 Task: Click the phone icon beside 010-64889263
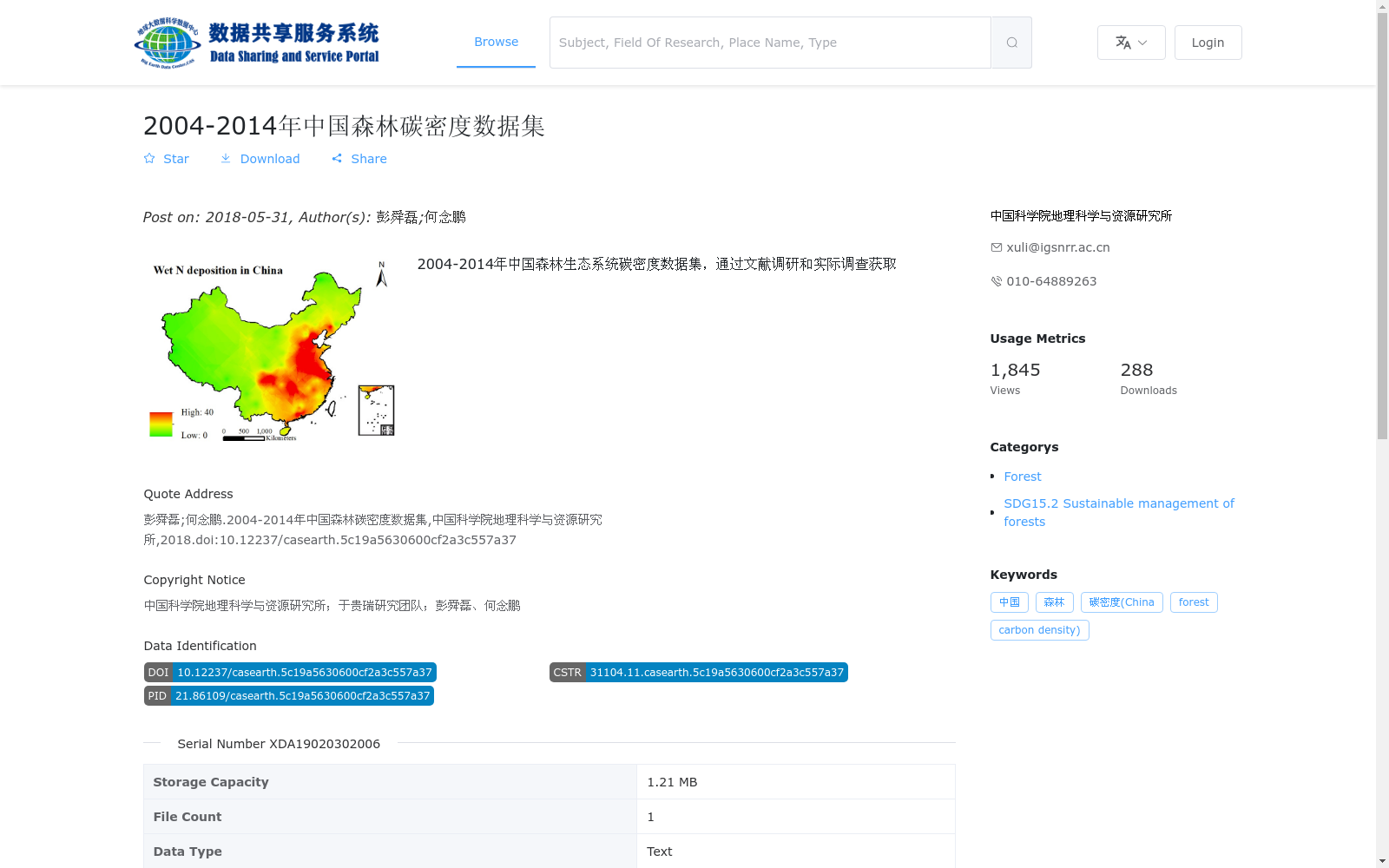pos(997,281)
